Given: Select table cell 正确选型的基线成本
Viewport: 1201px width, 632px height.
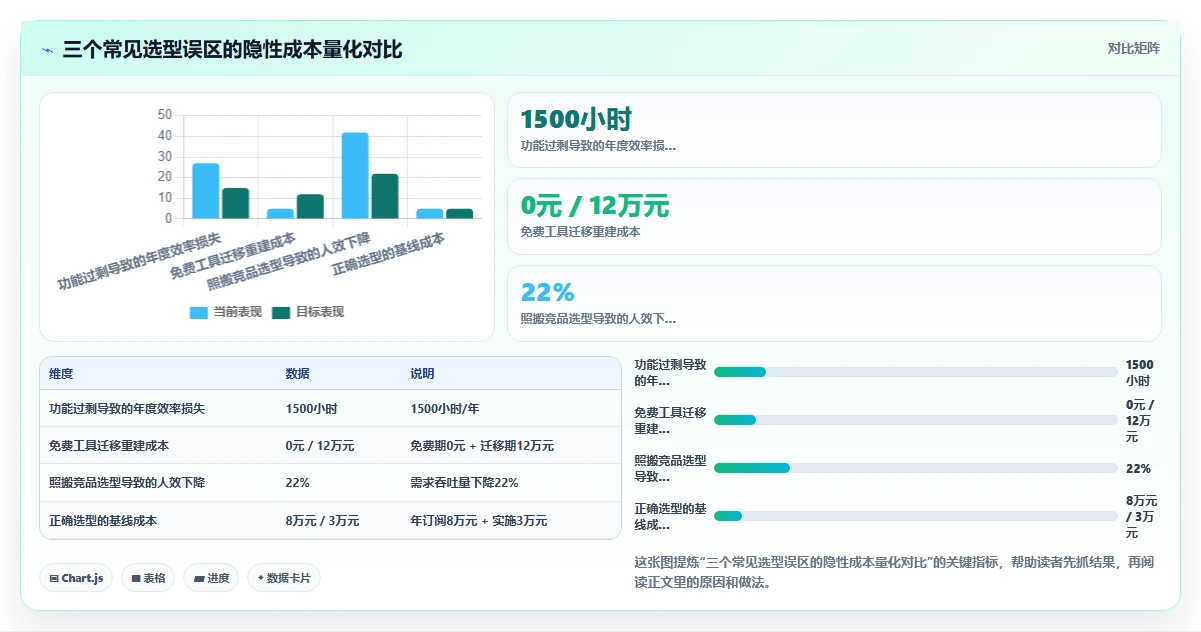Looking at the screenshot, I should (x=102, y=521).
